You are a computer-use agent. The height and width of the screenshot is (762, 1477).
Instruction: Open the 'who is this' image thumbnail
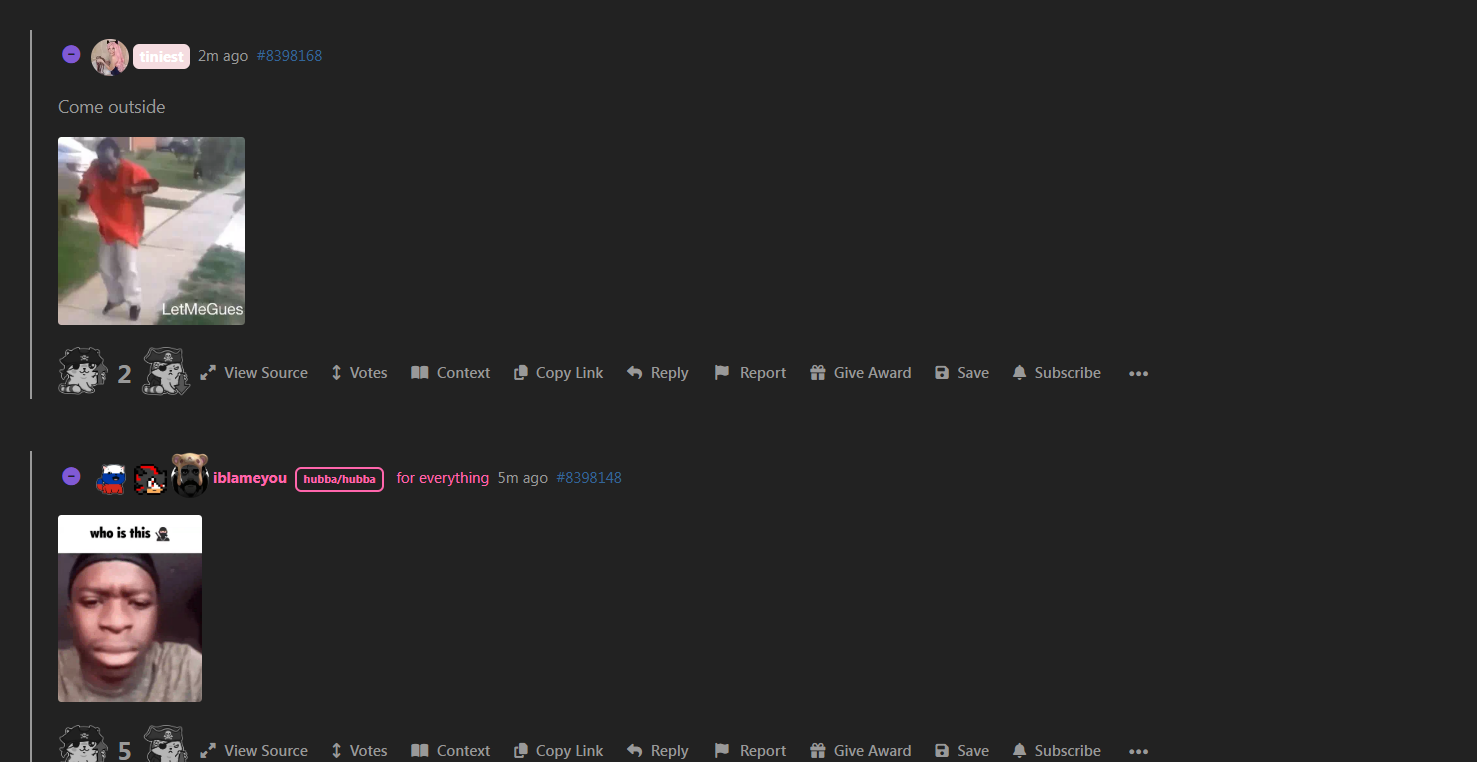click(x=130, y=608)
